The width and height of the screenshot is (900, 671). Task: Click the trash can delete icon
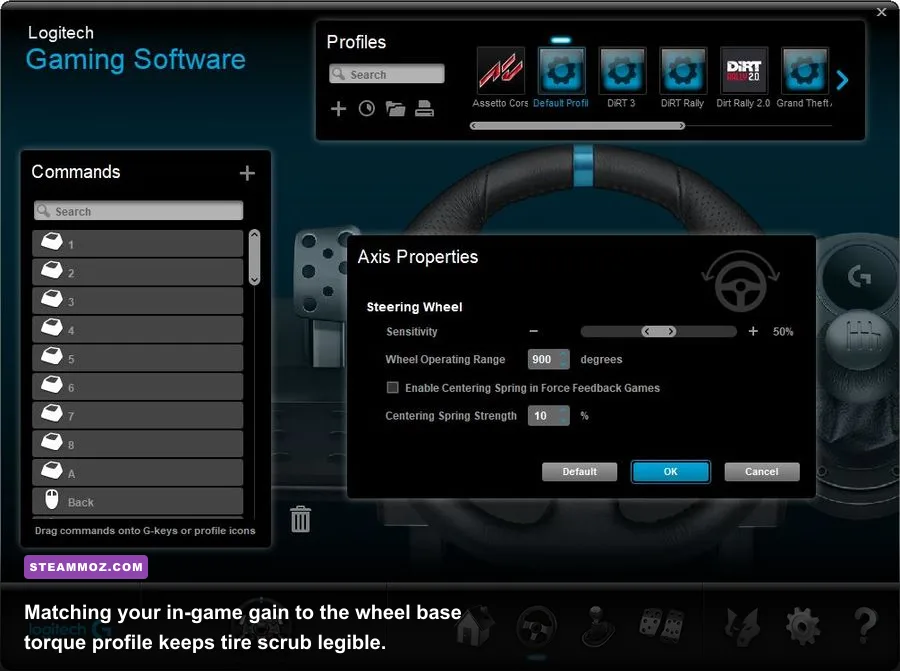(x=300, y=519)
